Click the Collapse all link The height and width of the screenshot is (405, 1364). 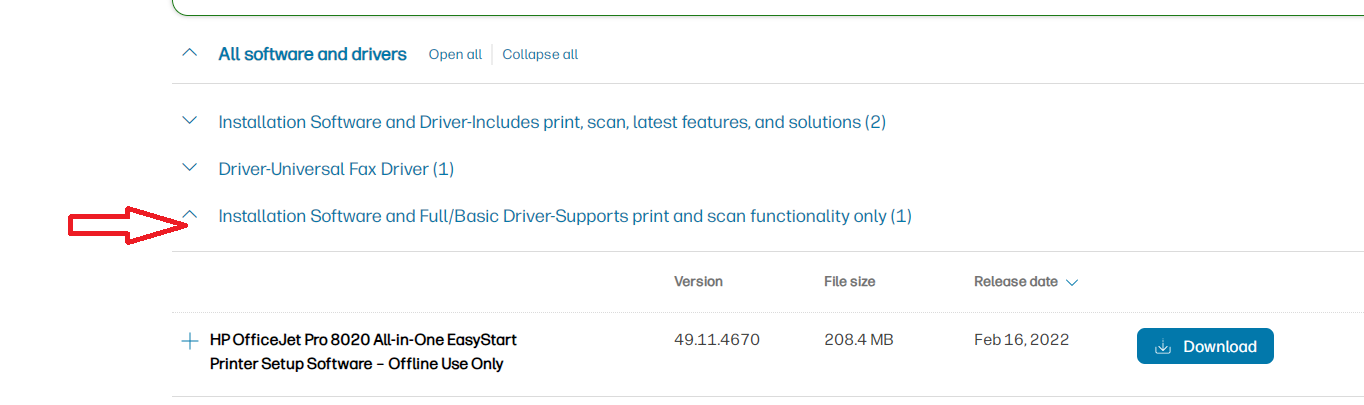coord(540,55)
